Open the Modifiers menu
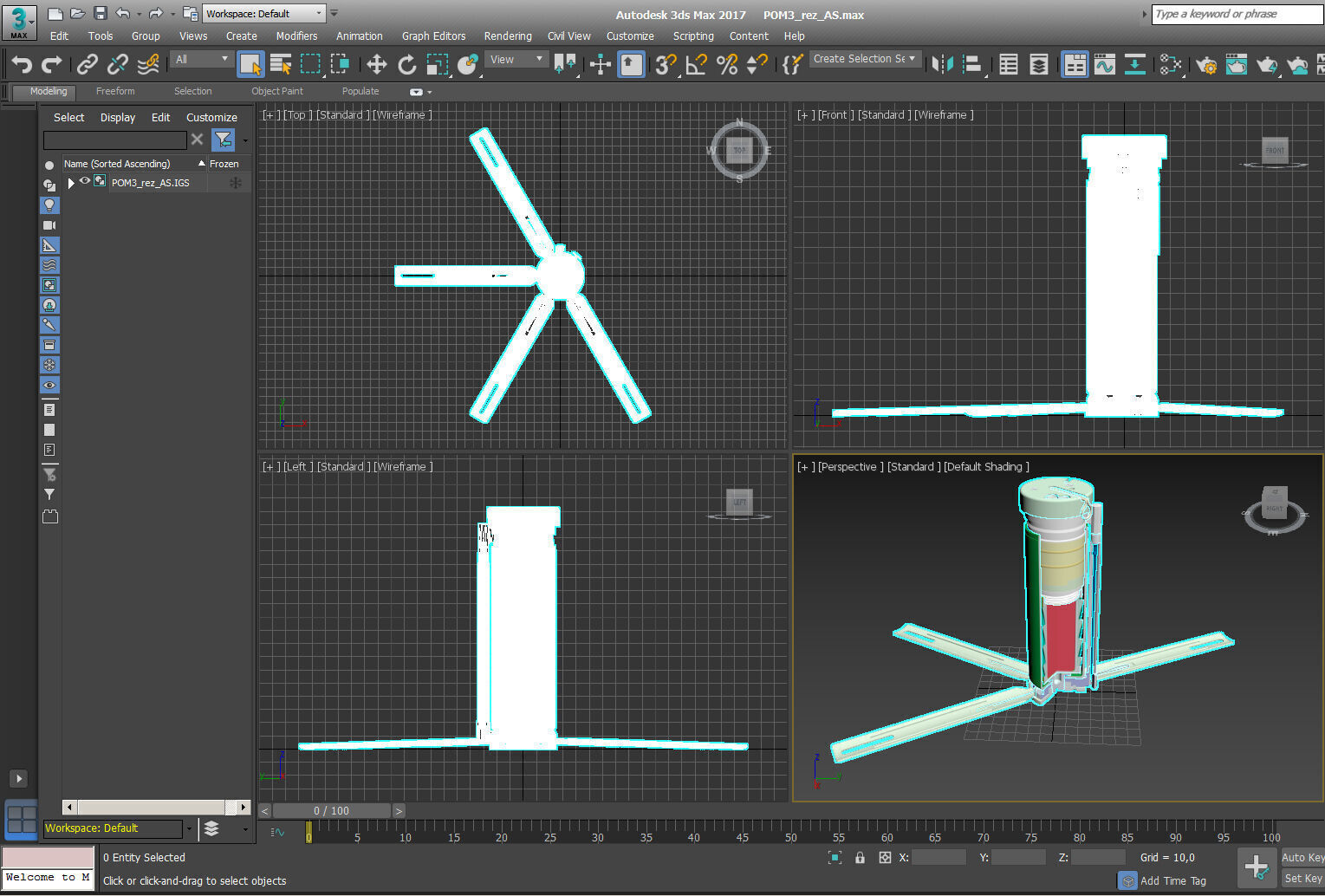 pos(296,36)
